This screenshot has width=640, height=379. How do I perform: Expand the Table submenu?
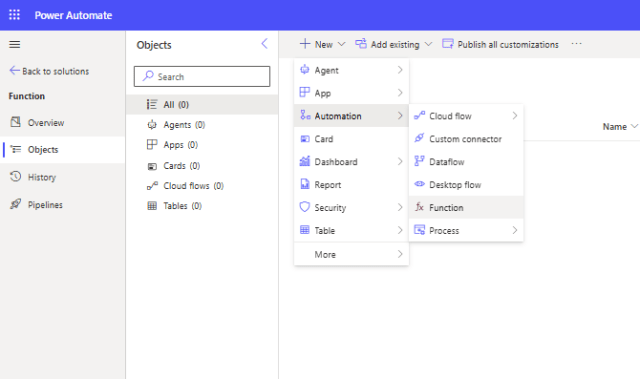pyautogui.click(x=351, y=230)
